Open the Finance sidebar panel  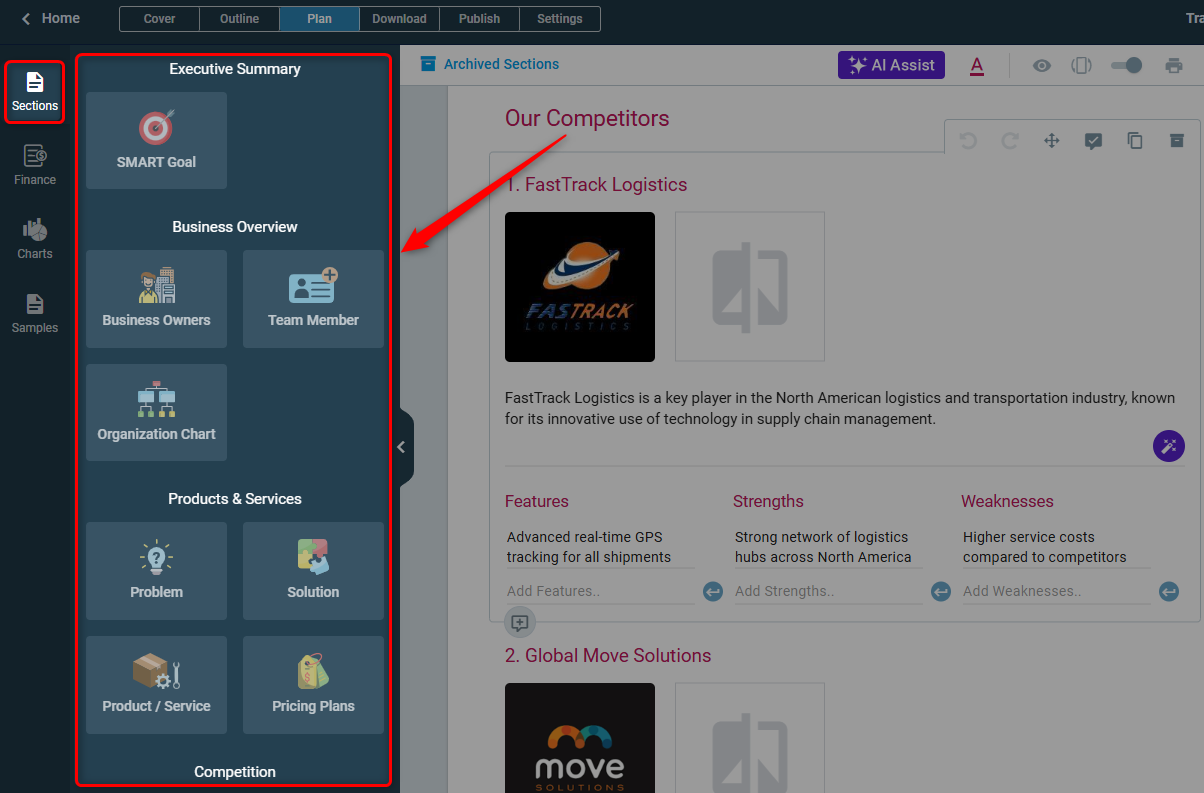35,166
